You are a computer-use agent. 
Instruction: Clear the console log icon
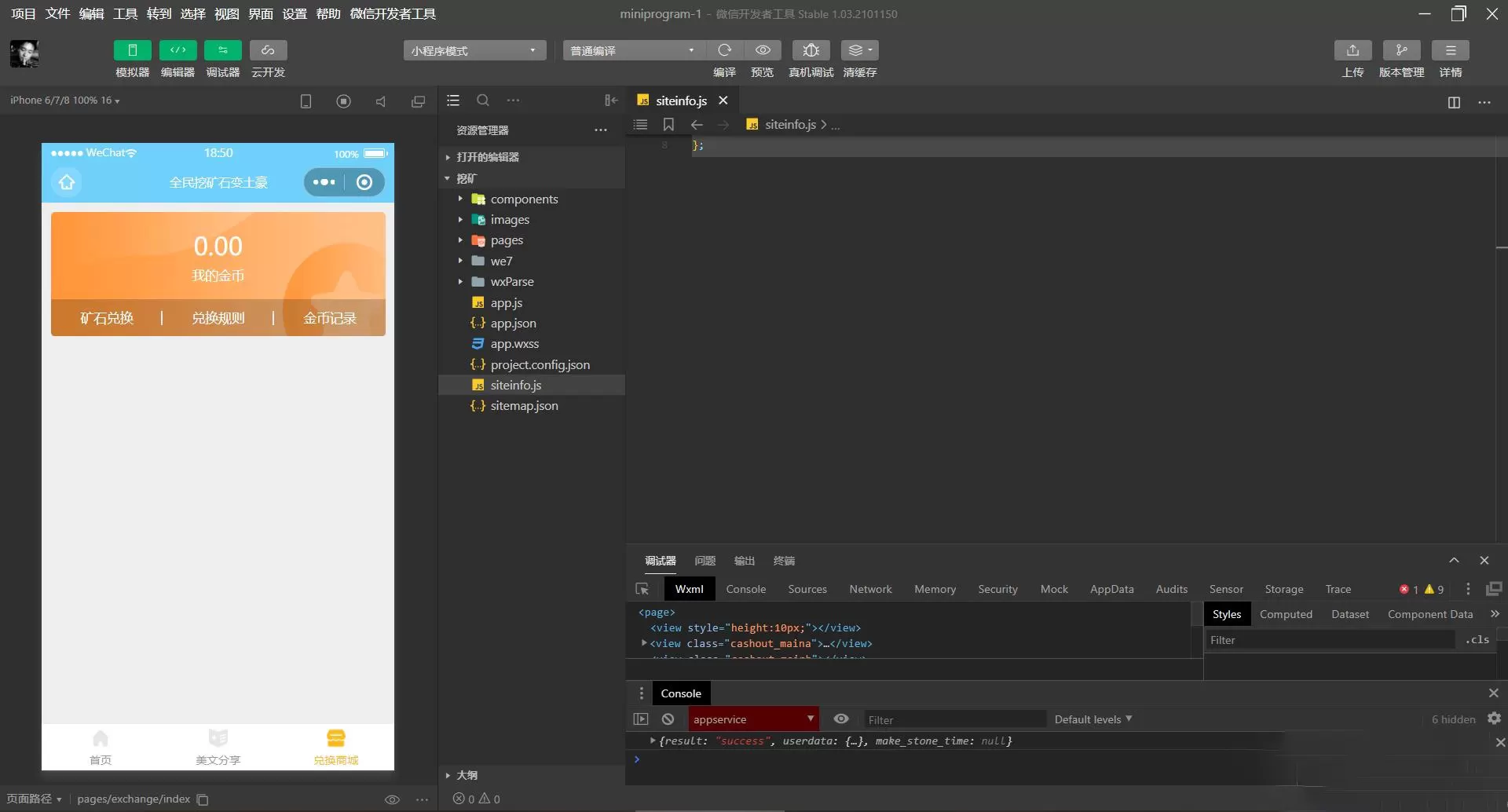668,719
